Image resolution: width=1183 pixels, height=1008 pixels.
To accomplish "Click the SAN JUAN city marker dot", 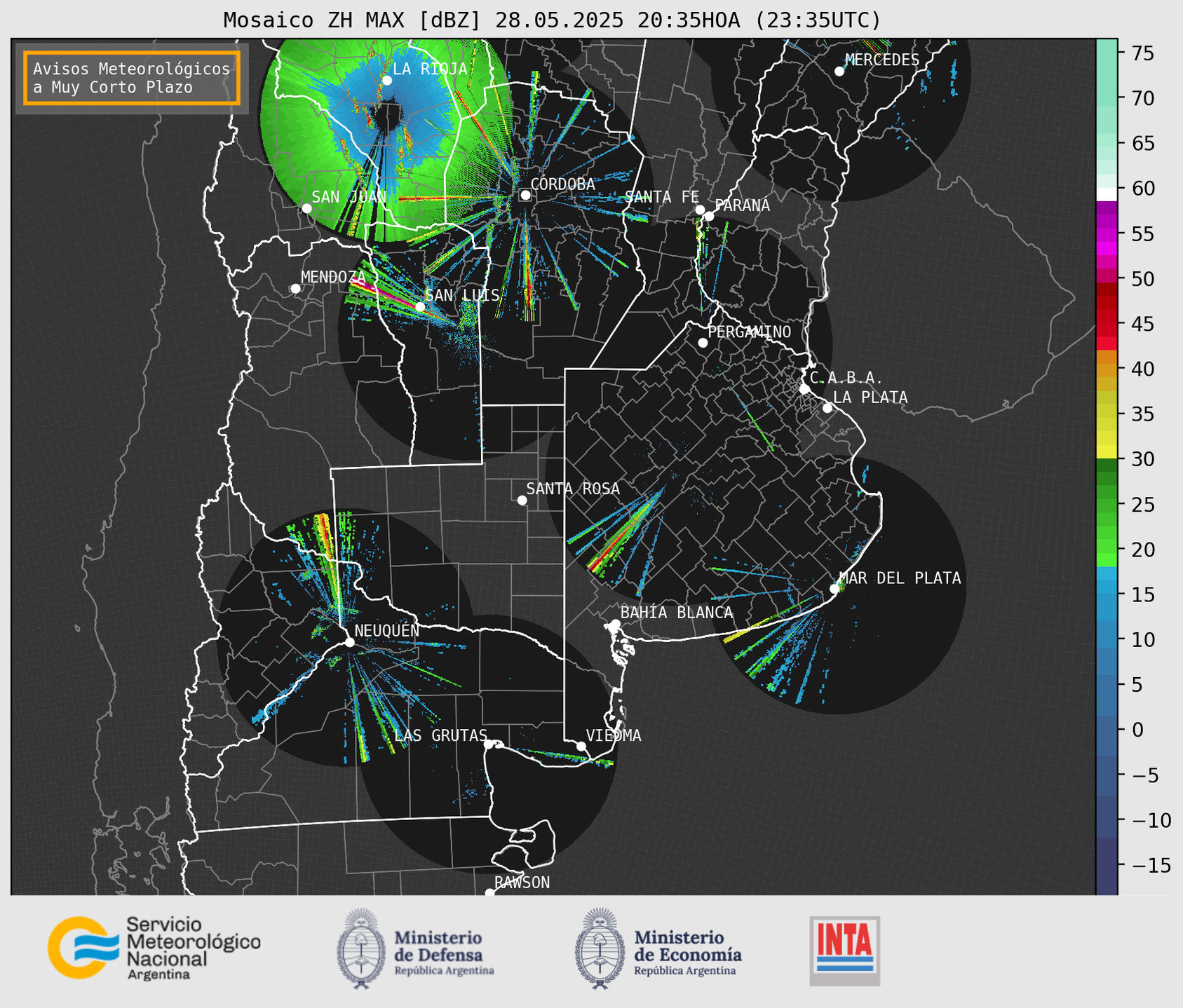I will [x=306, y=208].
